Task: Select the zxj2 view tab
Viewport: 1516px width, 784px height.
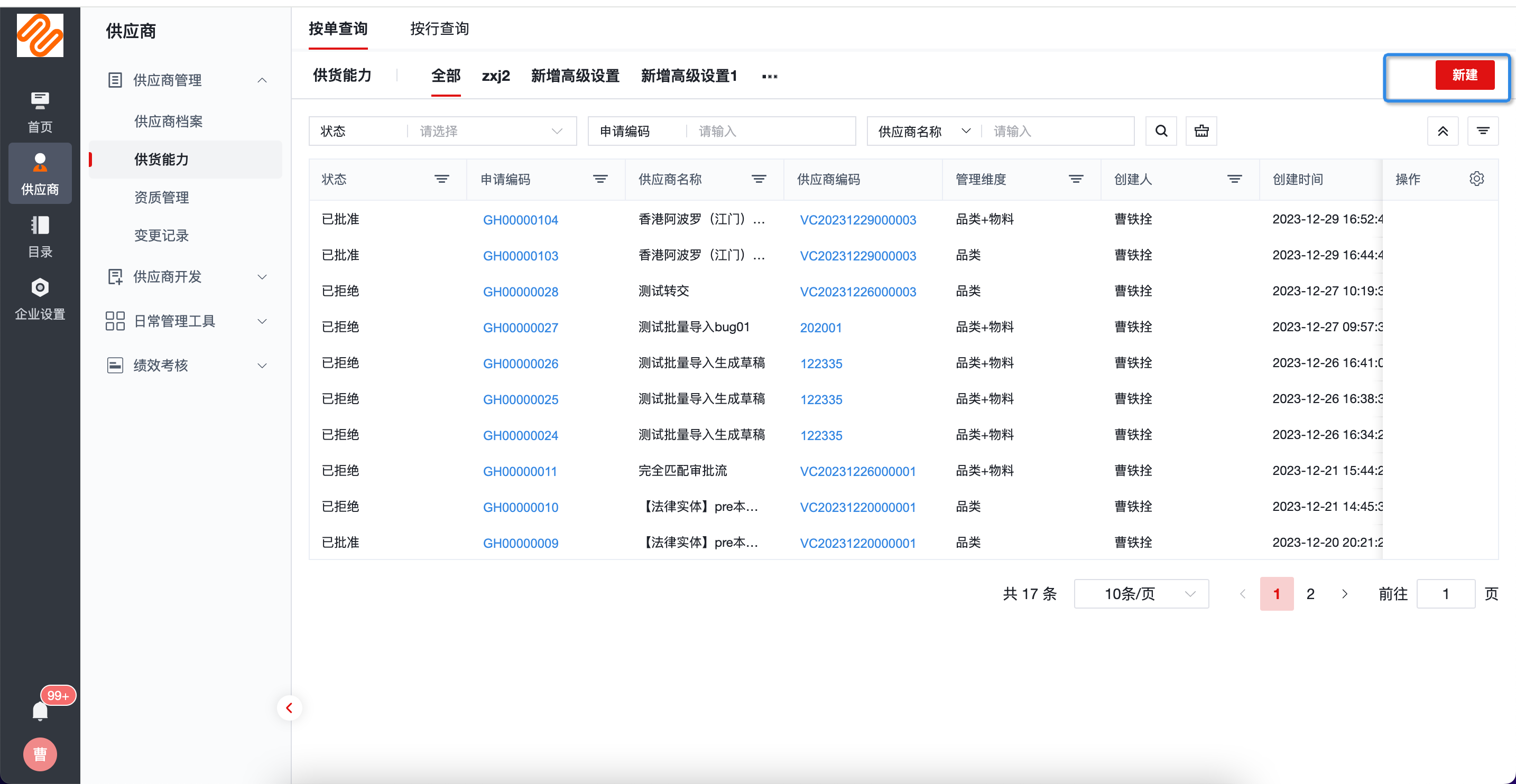Action: 495,75
